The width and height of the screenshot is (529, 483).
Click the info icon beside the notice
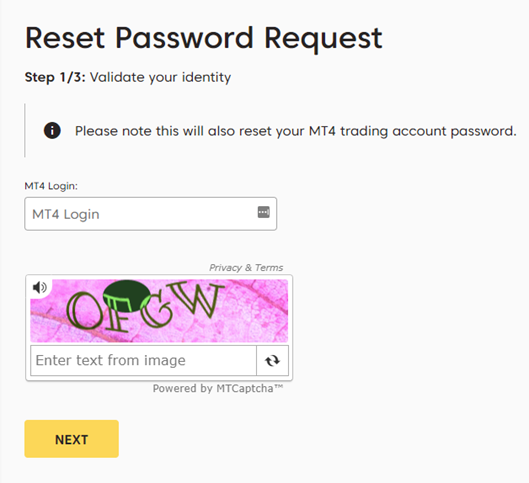click(52, 131)
